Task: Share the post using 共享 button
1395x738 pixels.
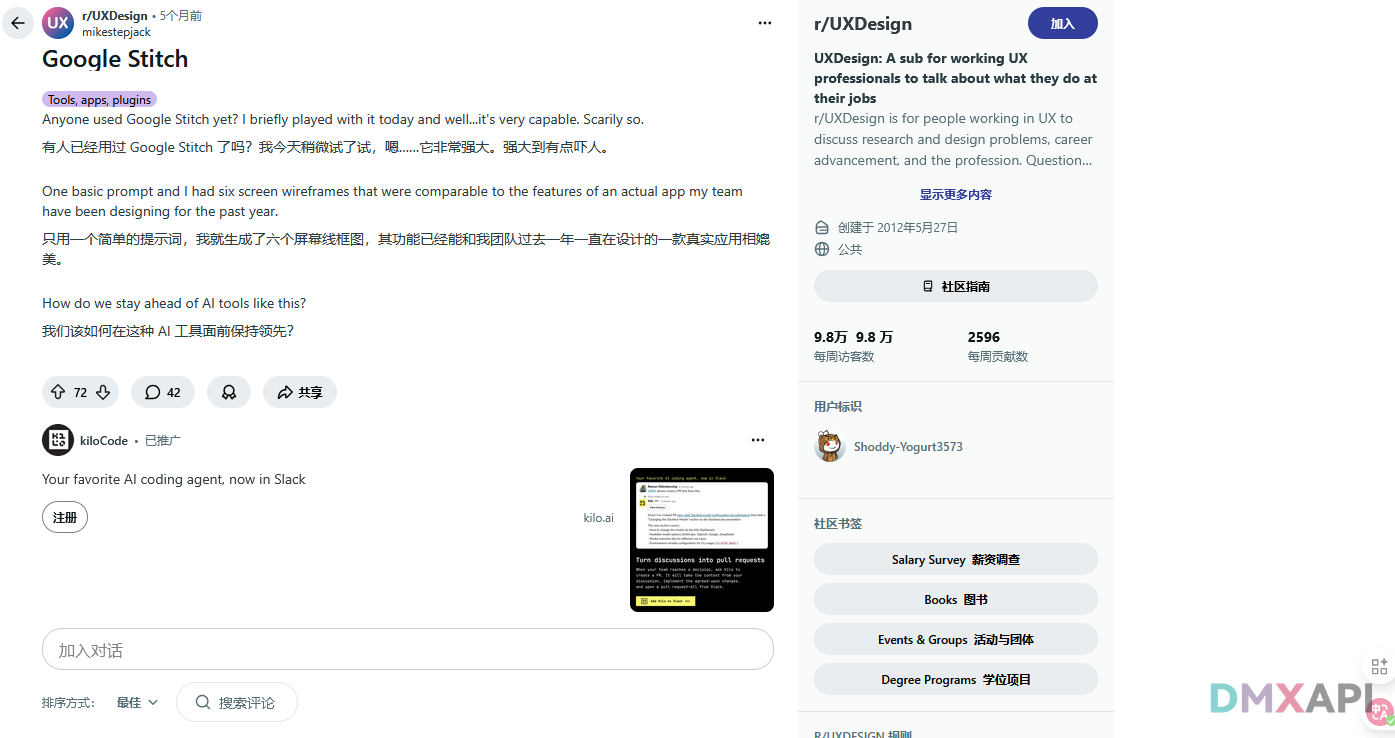Action: coord(300,392)
